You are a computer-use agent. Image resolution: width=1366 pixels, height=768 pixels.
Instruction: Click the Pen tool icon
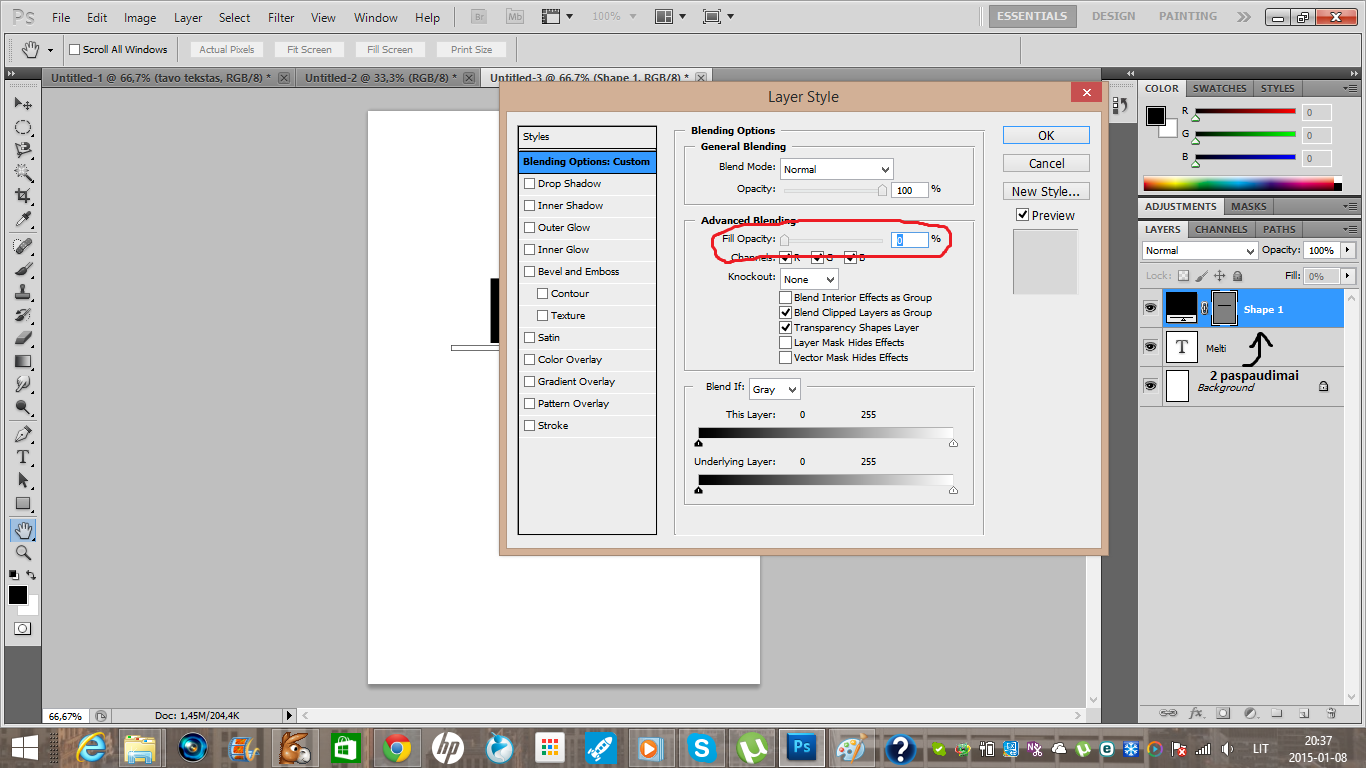[22, 434]
